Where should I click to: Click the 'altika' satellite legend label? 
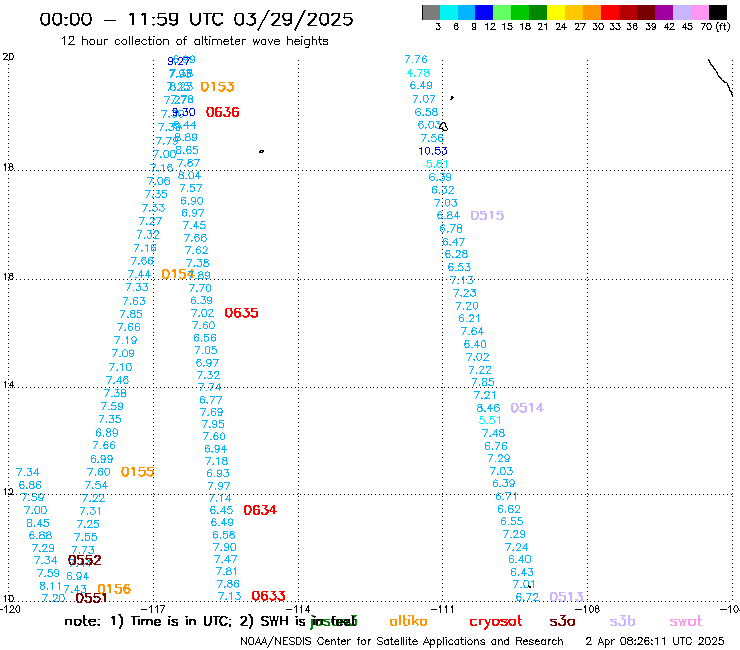coord(408,621)
